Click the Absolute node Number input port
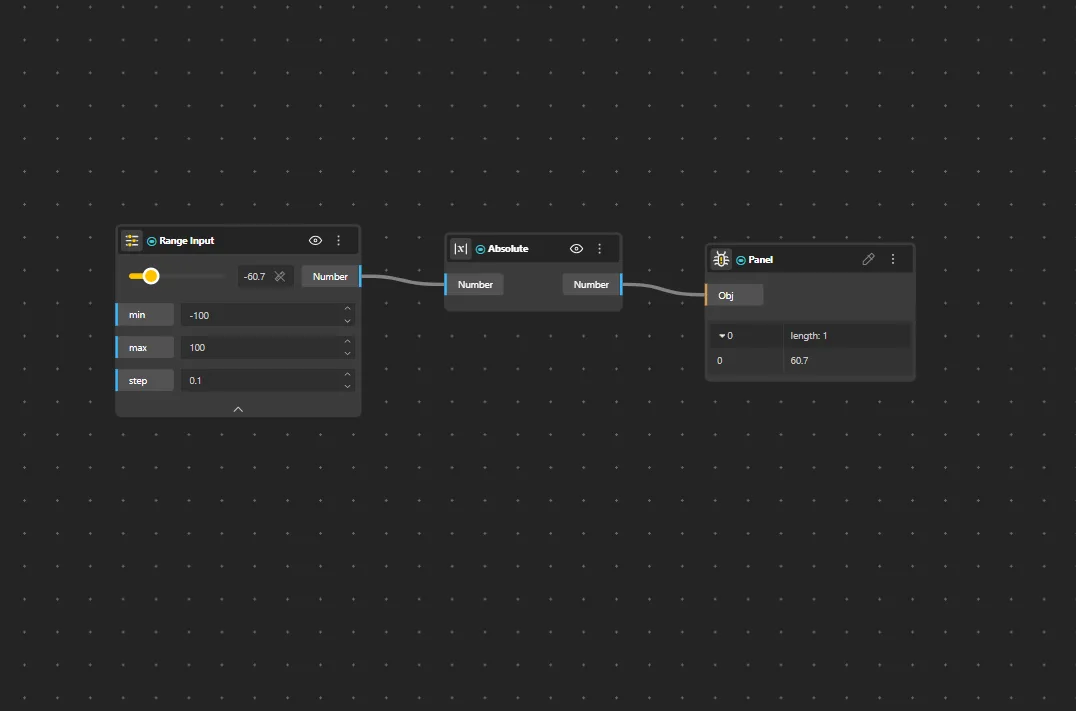1076x711 pixels. coord(475,285)
